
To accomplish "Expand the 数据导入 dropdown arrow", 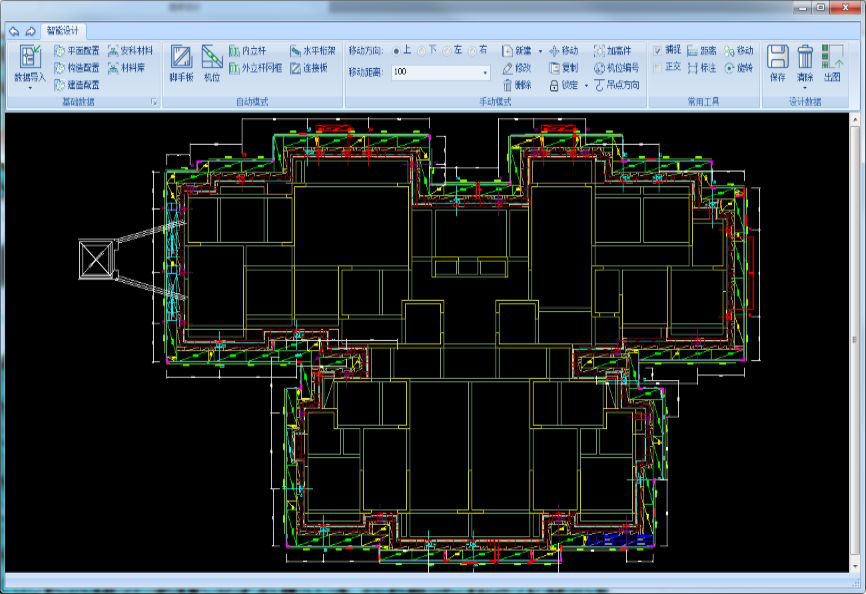I will (x=30, y=88).
